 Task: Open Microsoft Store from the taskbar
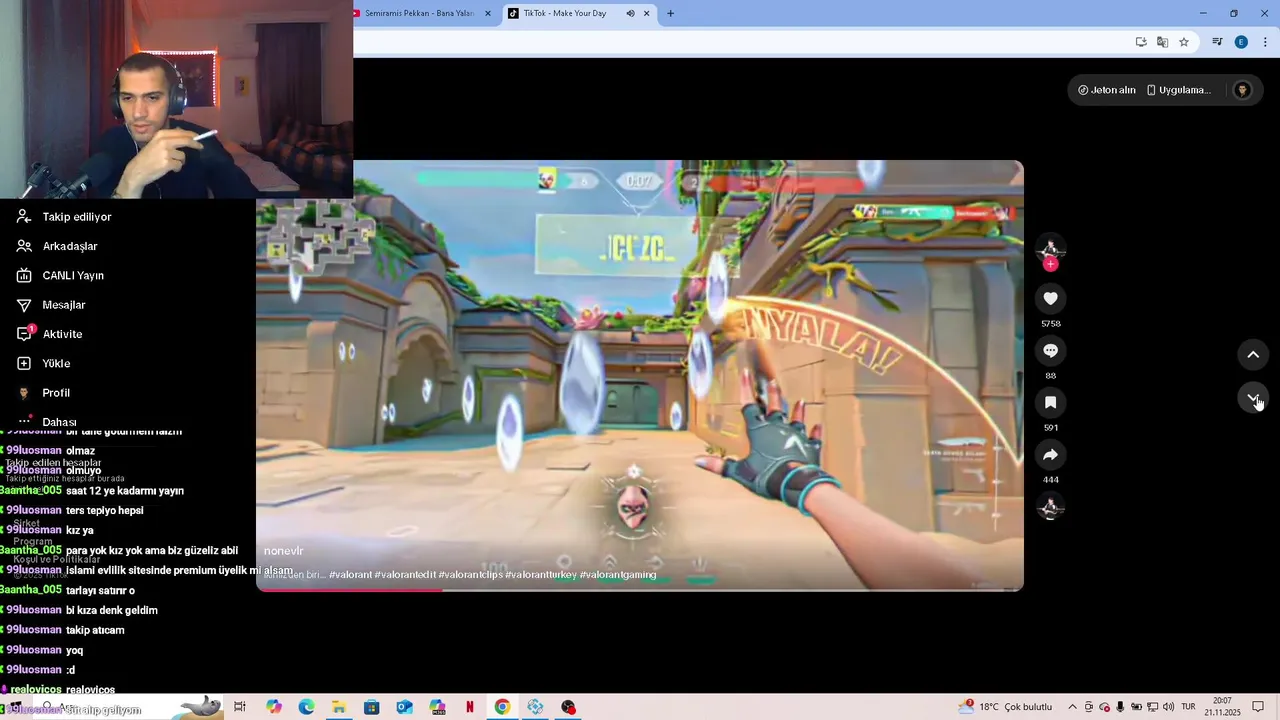371,707
